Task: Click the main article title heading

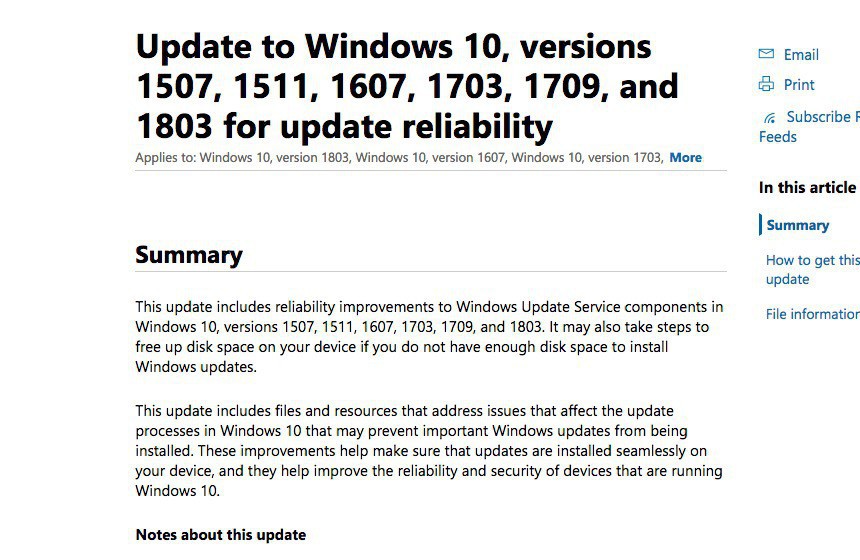Action: pos(407,86)
